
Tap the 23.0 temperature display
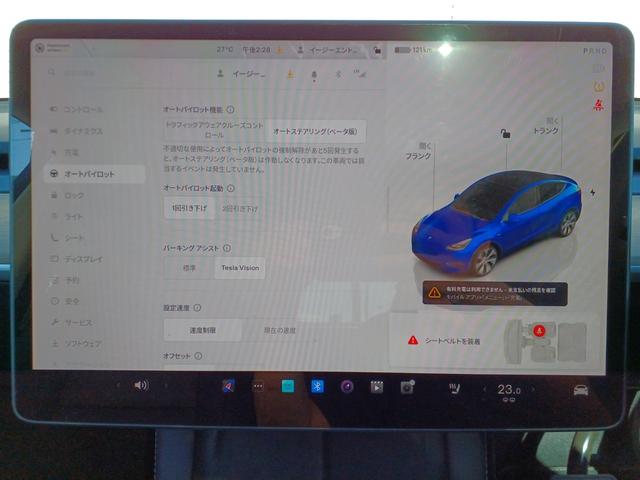509,391
